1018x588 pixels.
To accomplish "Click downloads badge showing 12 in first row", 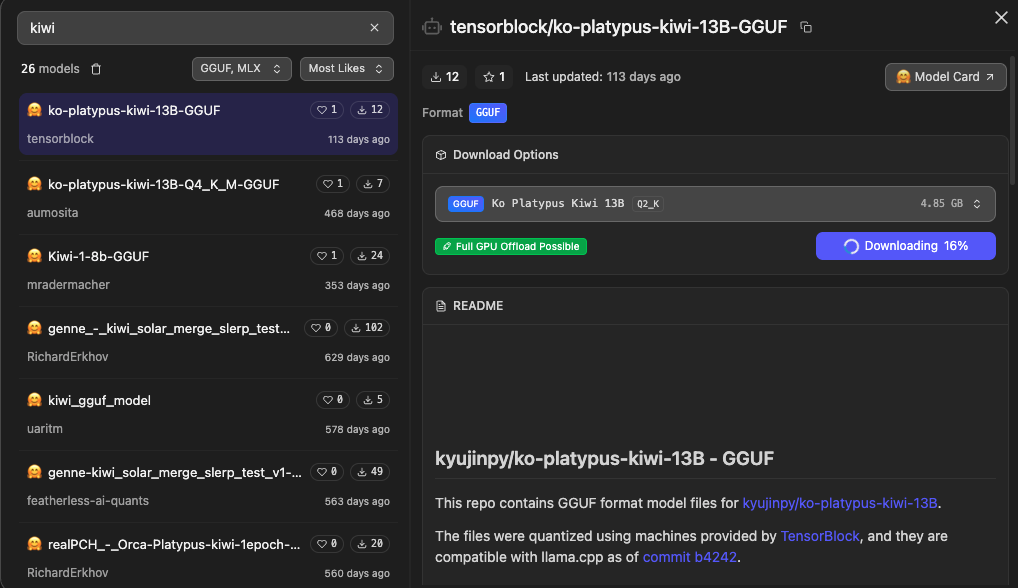I will click(369, 110).
